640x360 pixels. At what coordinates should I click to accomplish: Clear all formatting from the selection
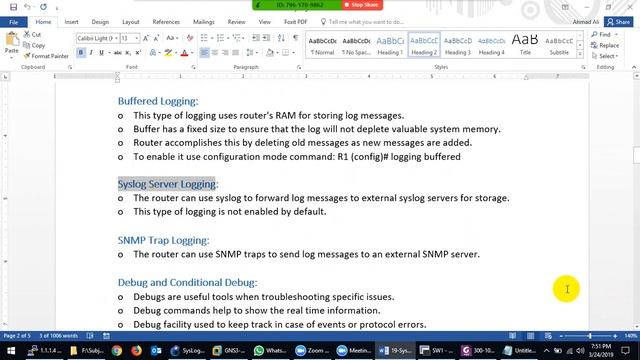point(190,38)
